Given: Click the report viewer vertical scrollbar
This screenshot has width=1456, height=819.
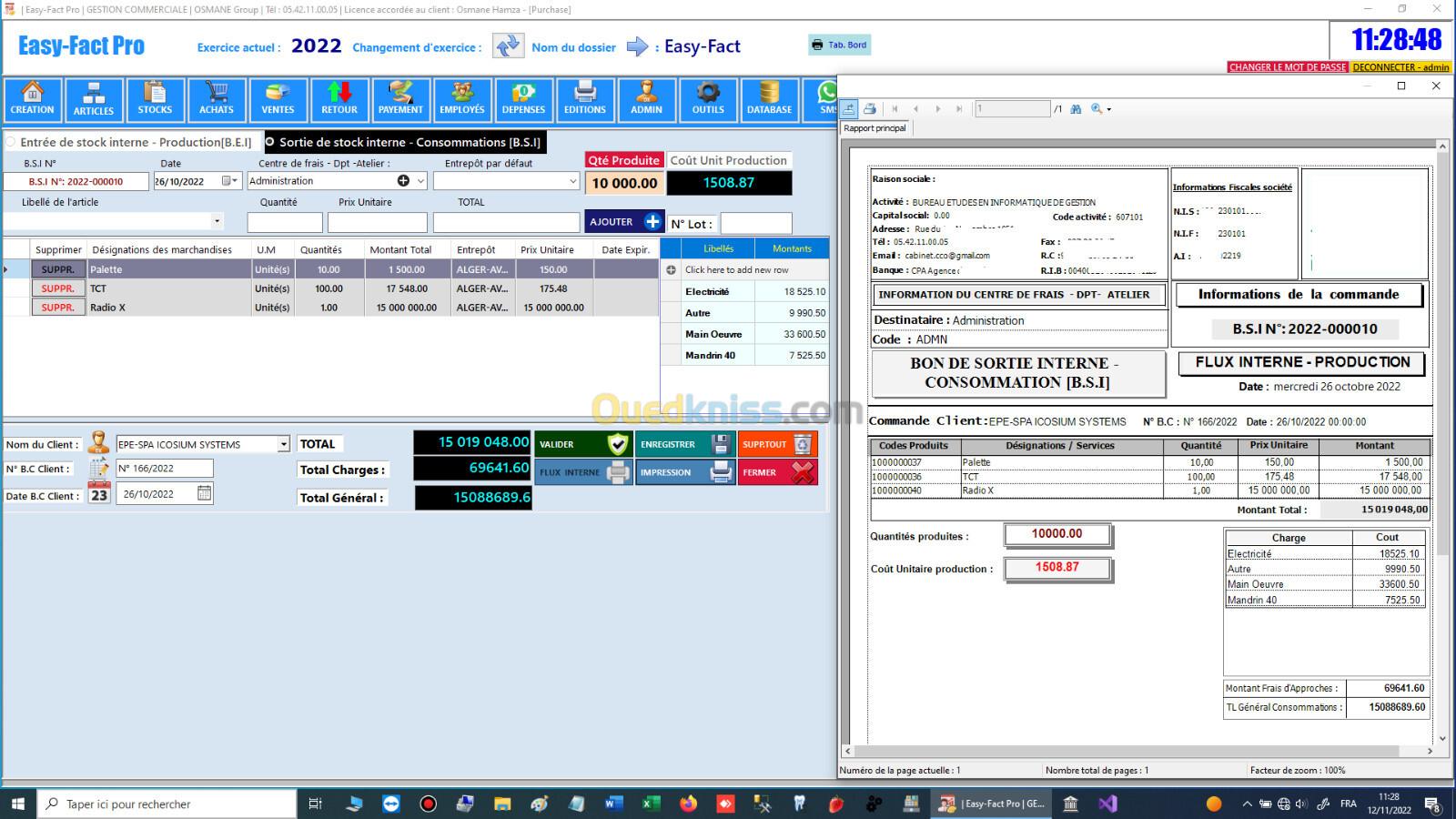Looking at the screenshot, I should click(x=1441, y=437).
